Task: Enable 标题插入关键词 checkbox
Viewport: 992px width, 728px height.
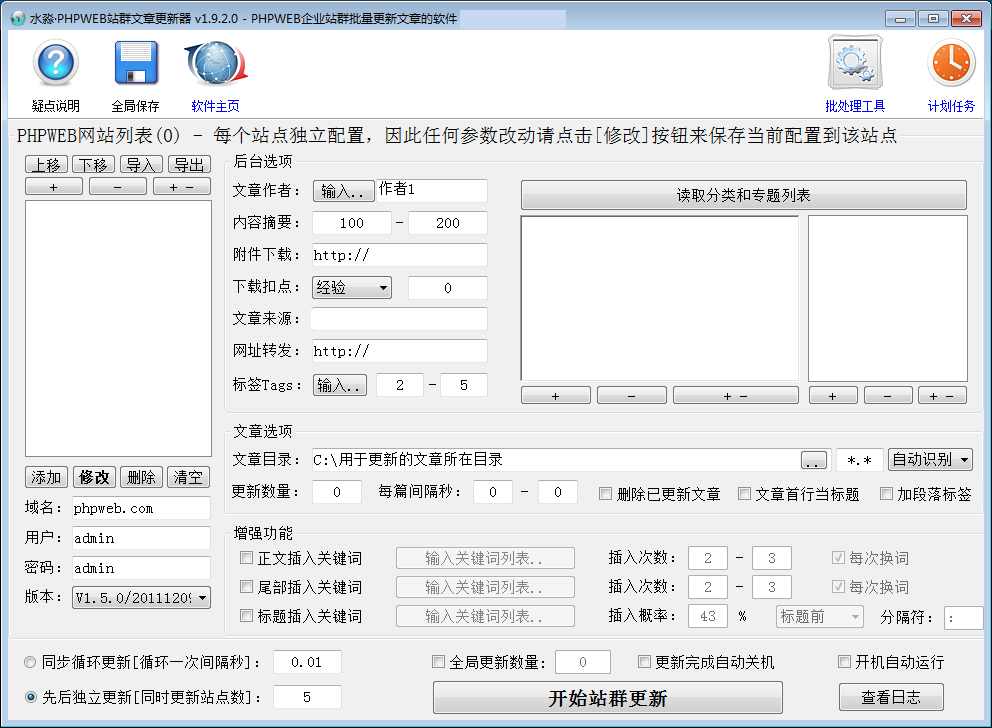Action: point(246,615)
